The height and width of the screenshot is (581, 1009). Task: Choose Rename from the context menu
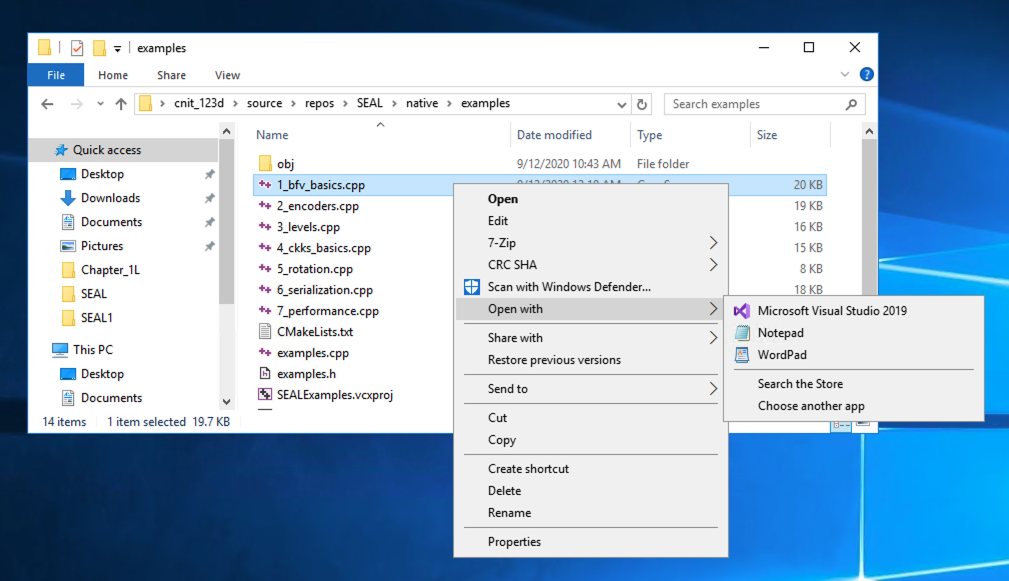(509, 513)
